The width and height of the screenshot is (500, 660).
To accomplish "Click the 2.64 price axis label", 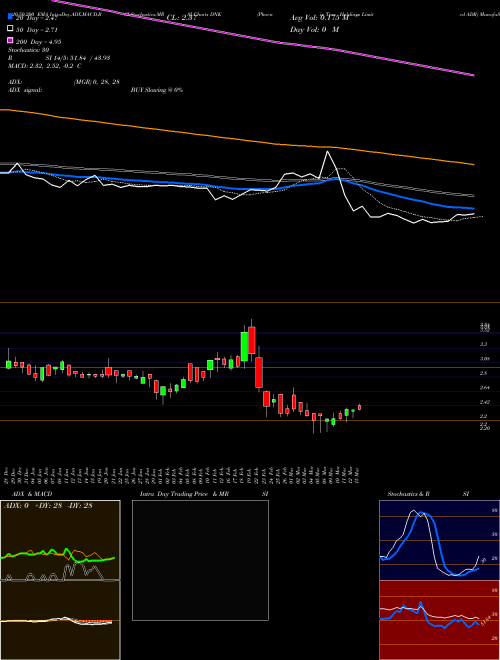I will (x=484, y=387).
